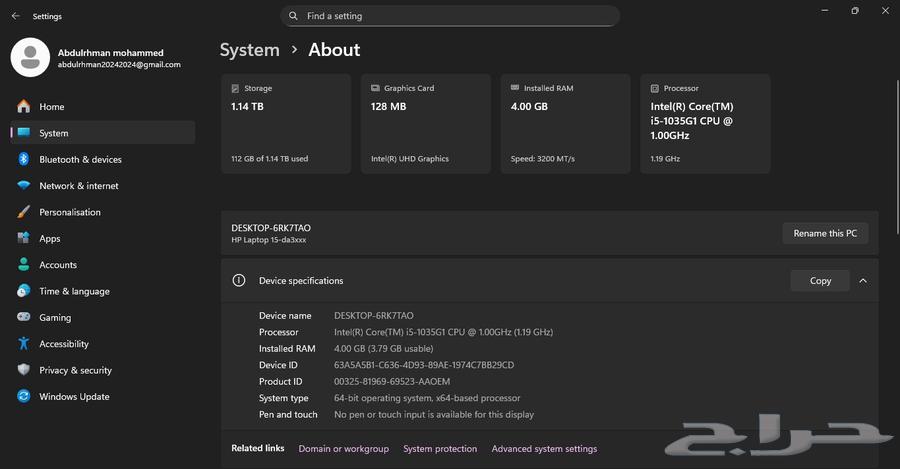Go to Accounts settings
Screen dimensions: 900x469
(57, 265)
